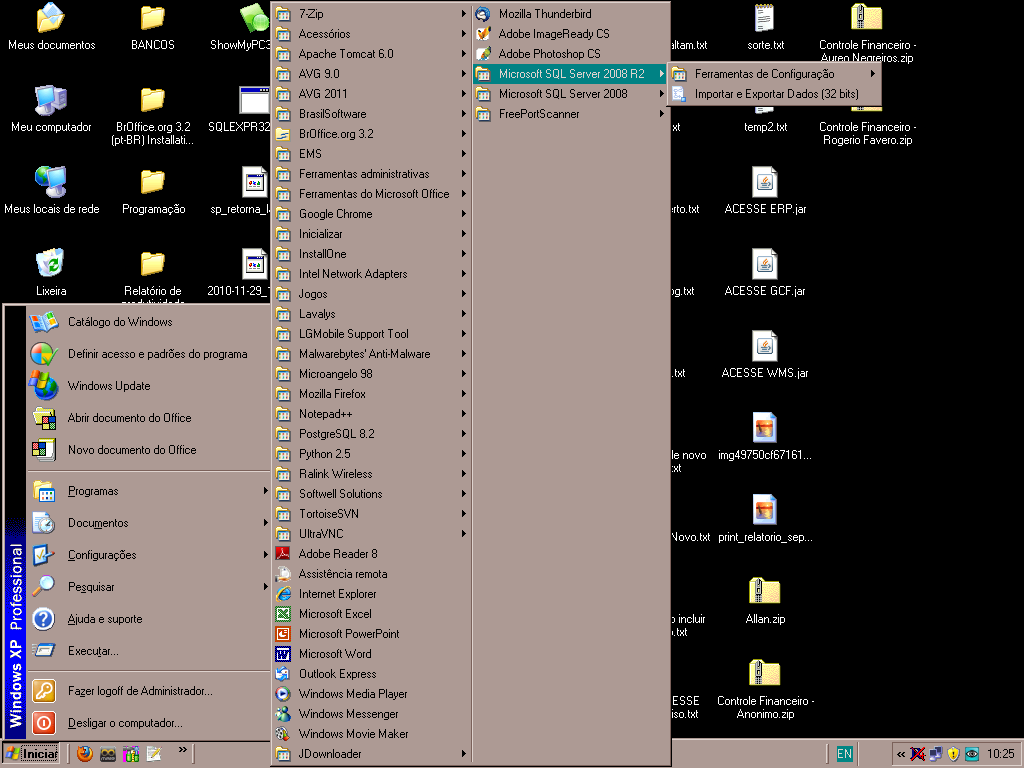Open Mozilla Thunderbird from the programs menu

(x=571, y=14)
